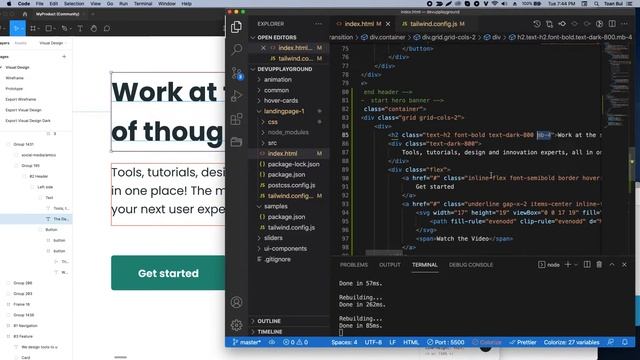
Task: Kill terminal with trash icon
Action: 599,264
